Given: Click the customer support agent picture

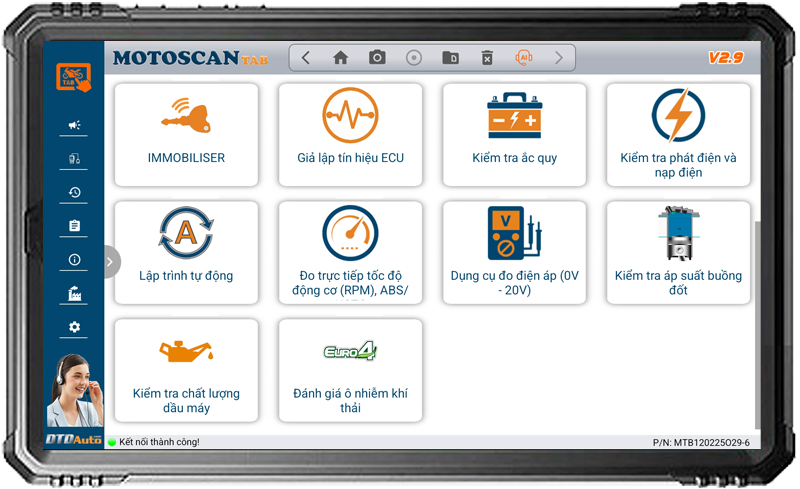Looking at the screenshot, I should (75, 390).
